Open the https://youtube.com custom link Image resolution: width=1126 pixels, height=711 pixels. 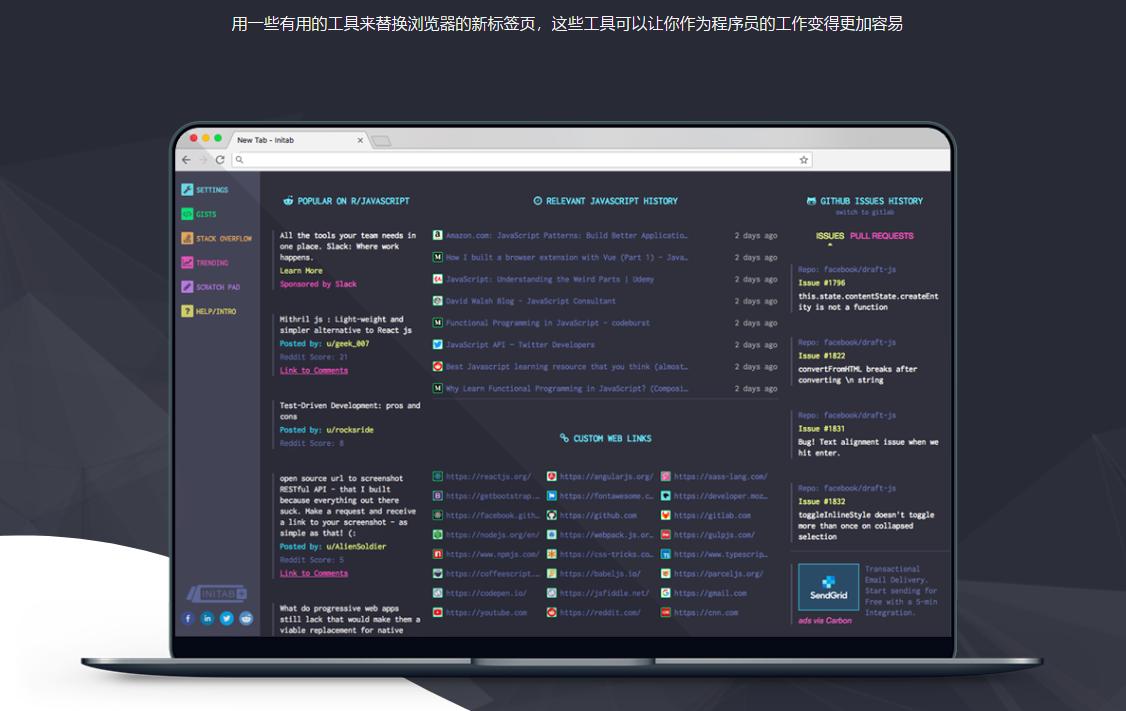[x=486, y=613]
